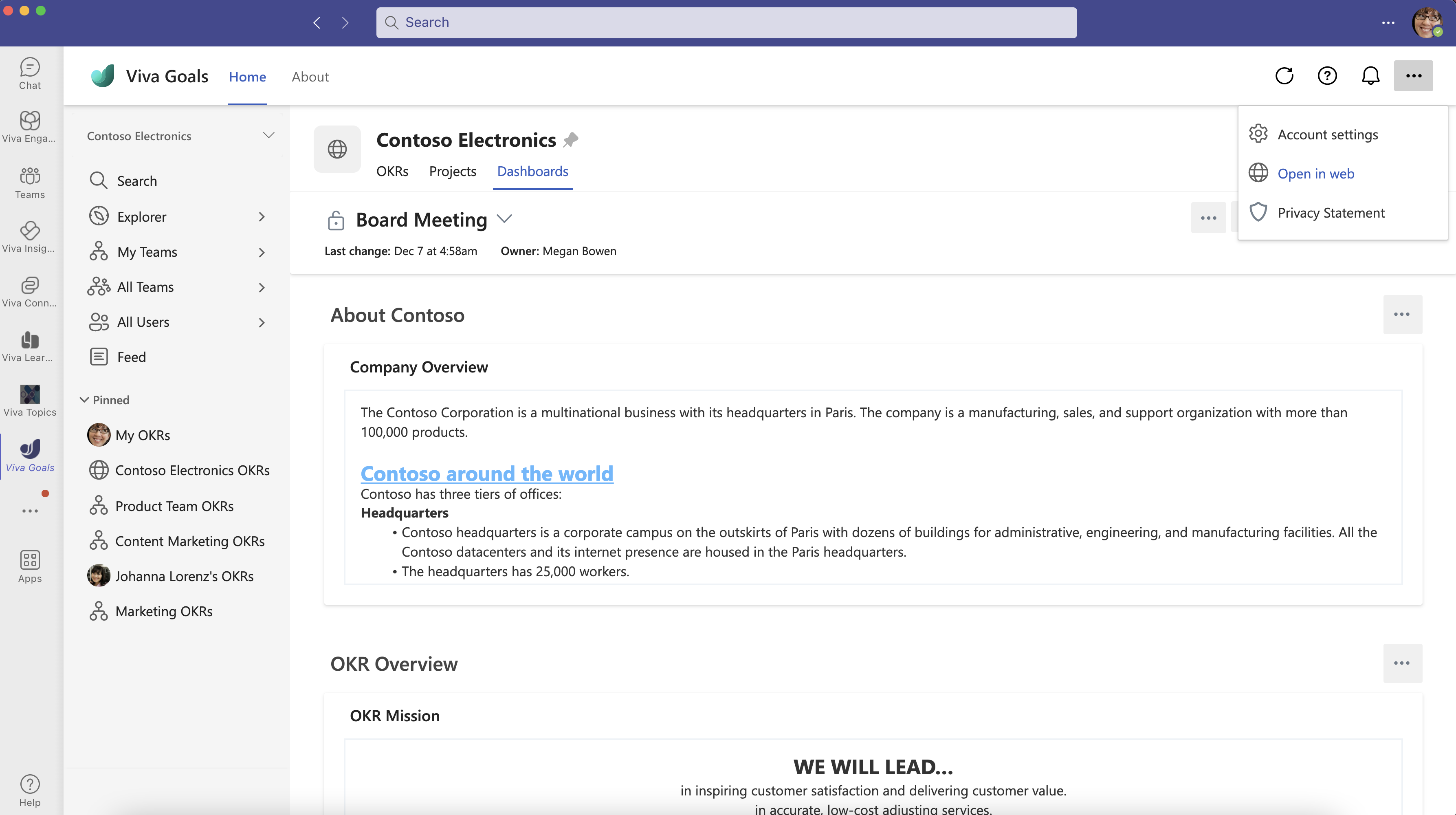Click Privacy Statement menu entry

[x=1331, y=212]
